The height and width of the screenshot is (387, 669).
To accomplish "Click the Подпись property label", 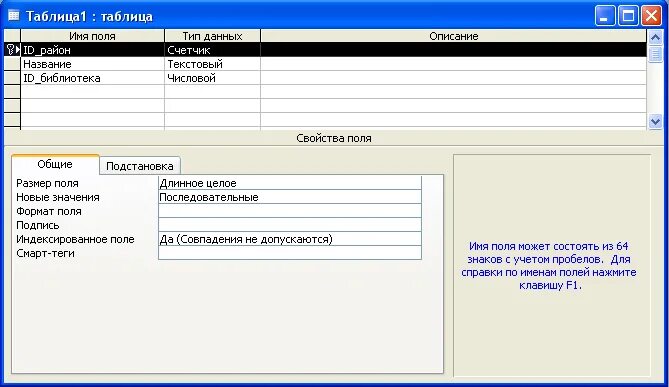I will tap(38, 225).
